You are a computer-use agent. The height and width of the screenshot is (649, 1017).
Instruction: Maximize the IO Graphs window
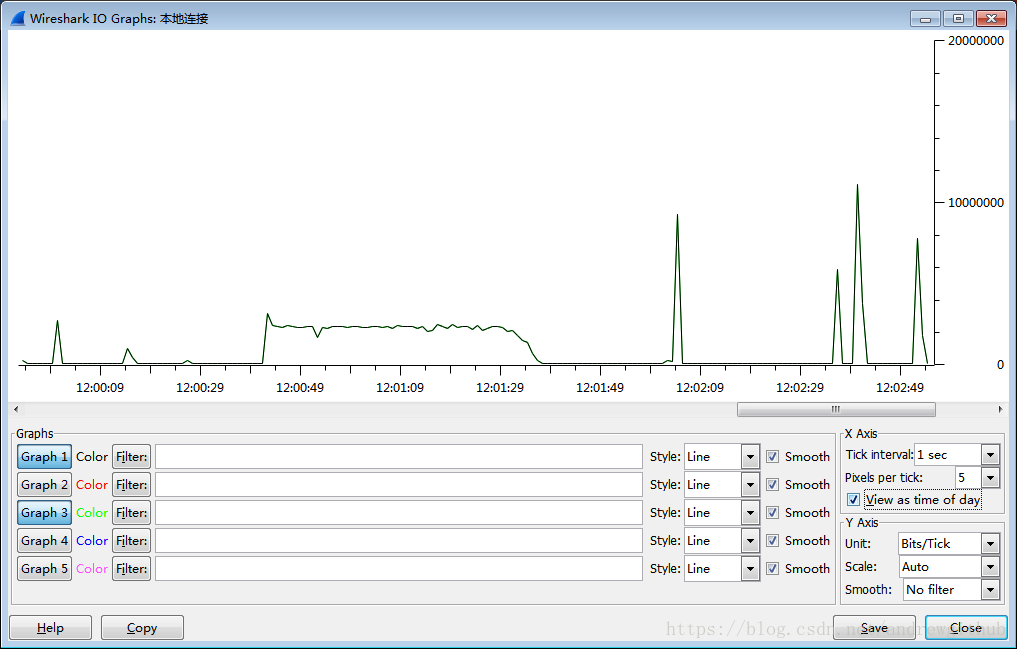tap(959, 19)
